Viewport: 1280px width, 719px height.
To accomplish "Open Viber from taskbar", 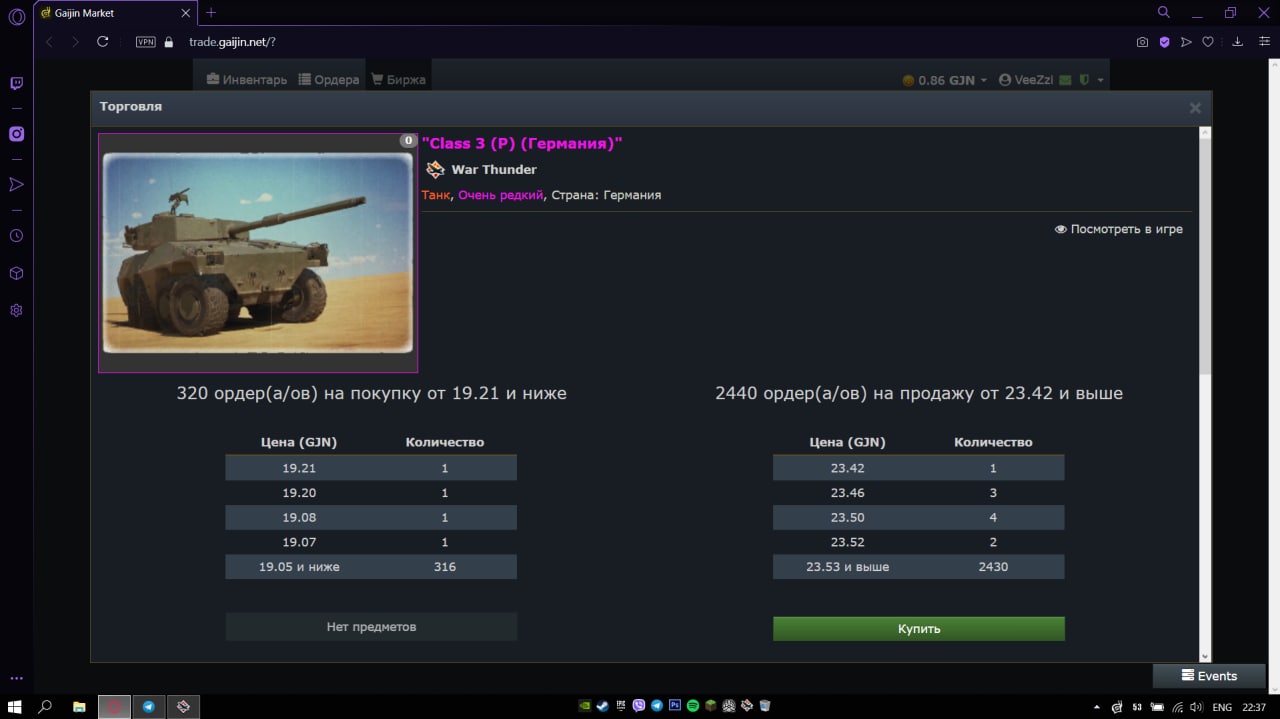I will click(x=639, y=706).
